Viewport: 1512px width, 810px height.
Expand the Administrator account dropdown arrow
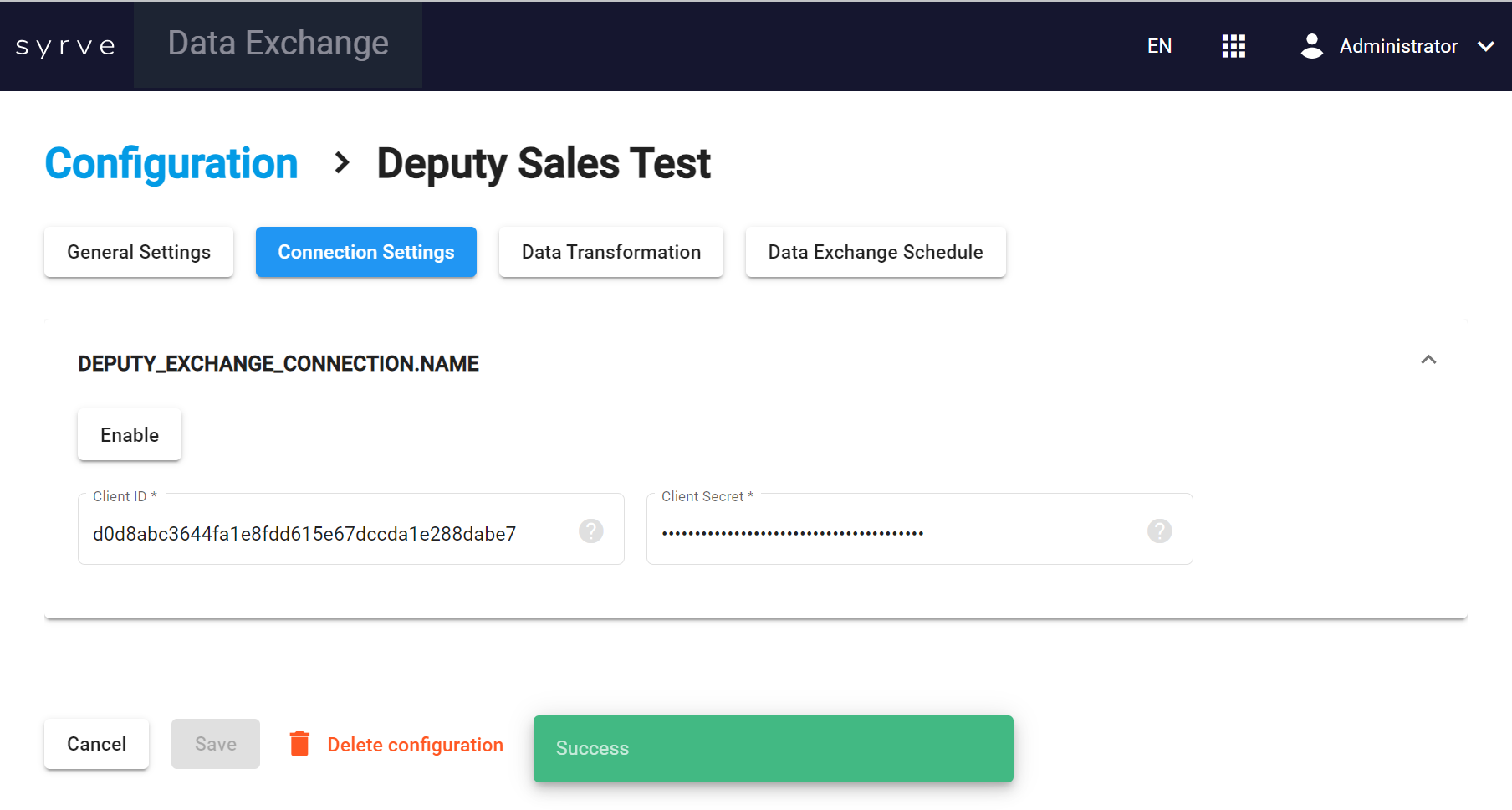[1486, 46]
